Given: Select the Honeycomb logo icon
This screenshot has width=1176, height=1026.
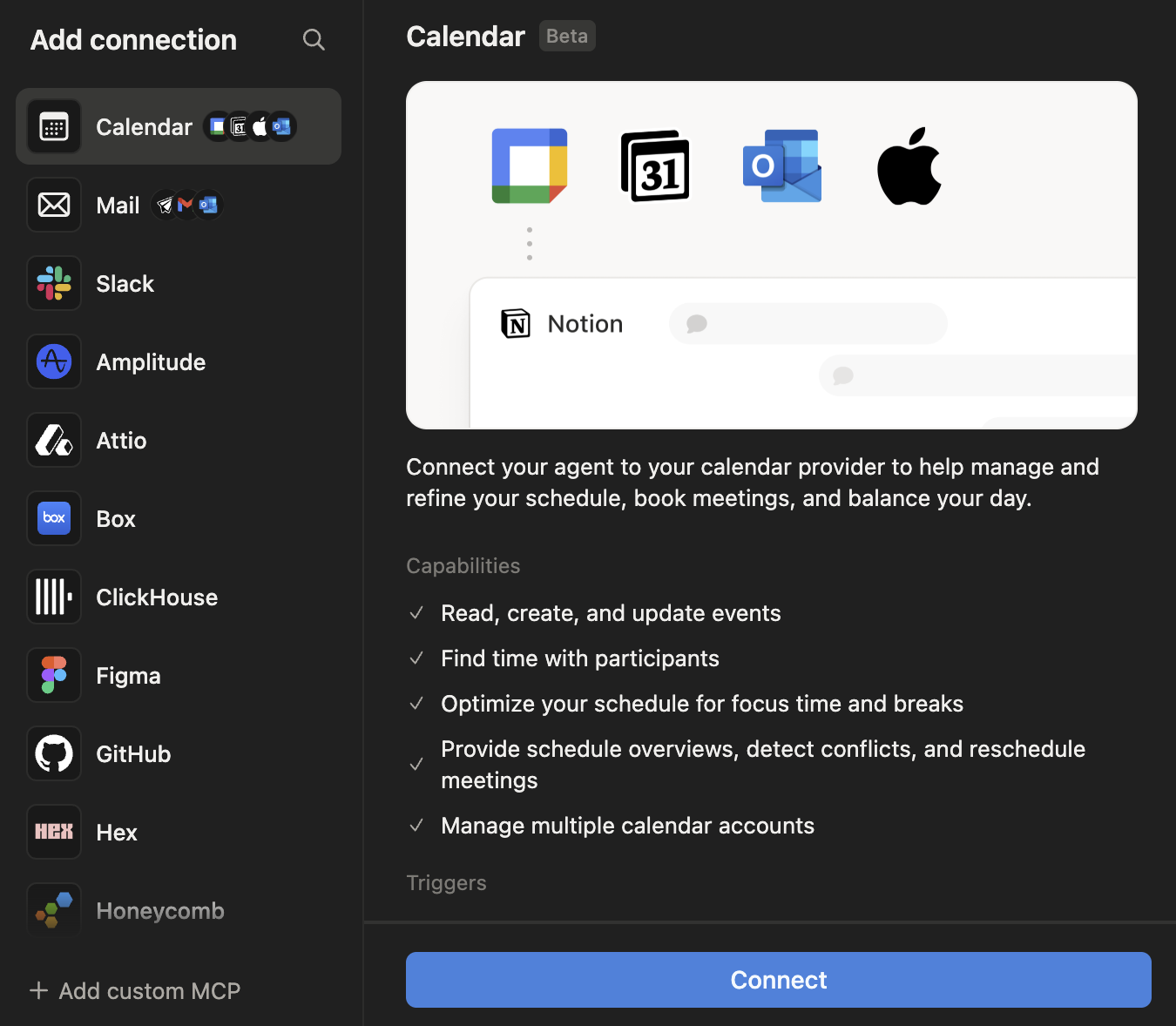Looking at the screenshot, I should click(54, 910).
